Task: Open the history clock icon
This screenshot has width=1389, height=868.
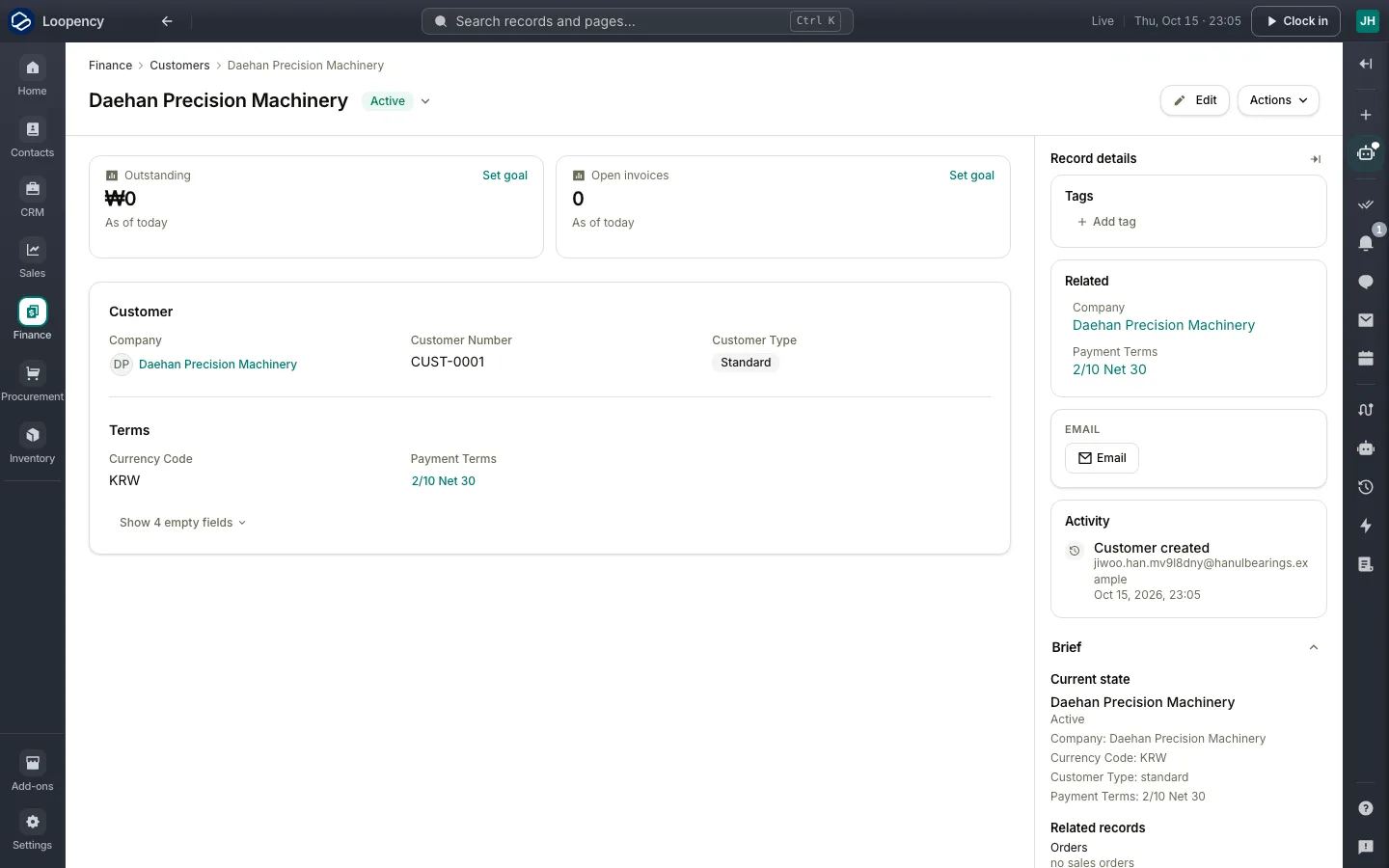Action: click(x=1366, y=487)
